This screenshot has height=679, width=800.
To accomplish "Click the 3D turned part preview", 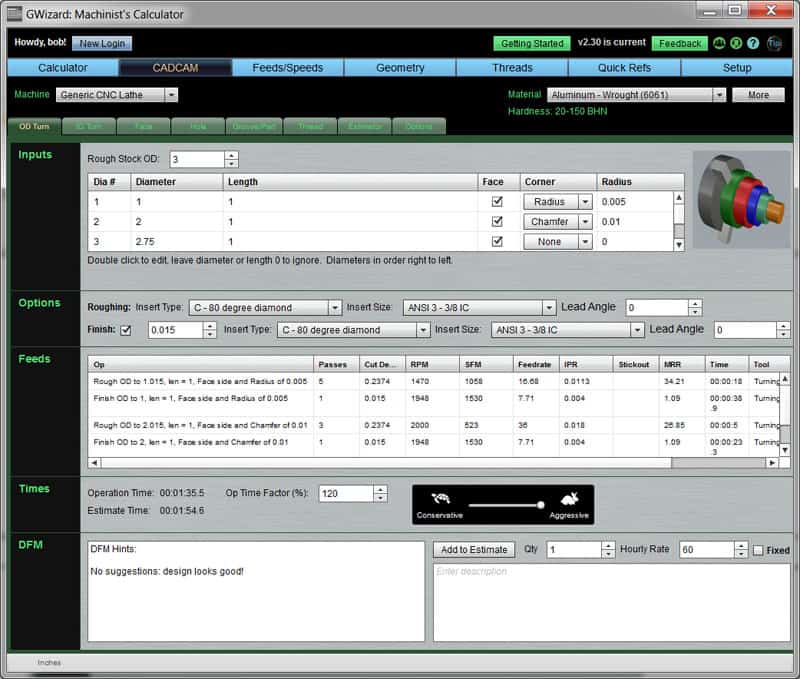I will tap(740, 199).
